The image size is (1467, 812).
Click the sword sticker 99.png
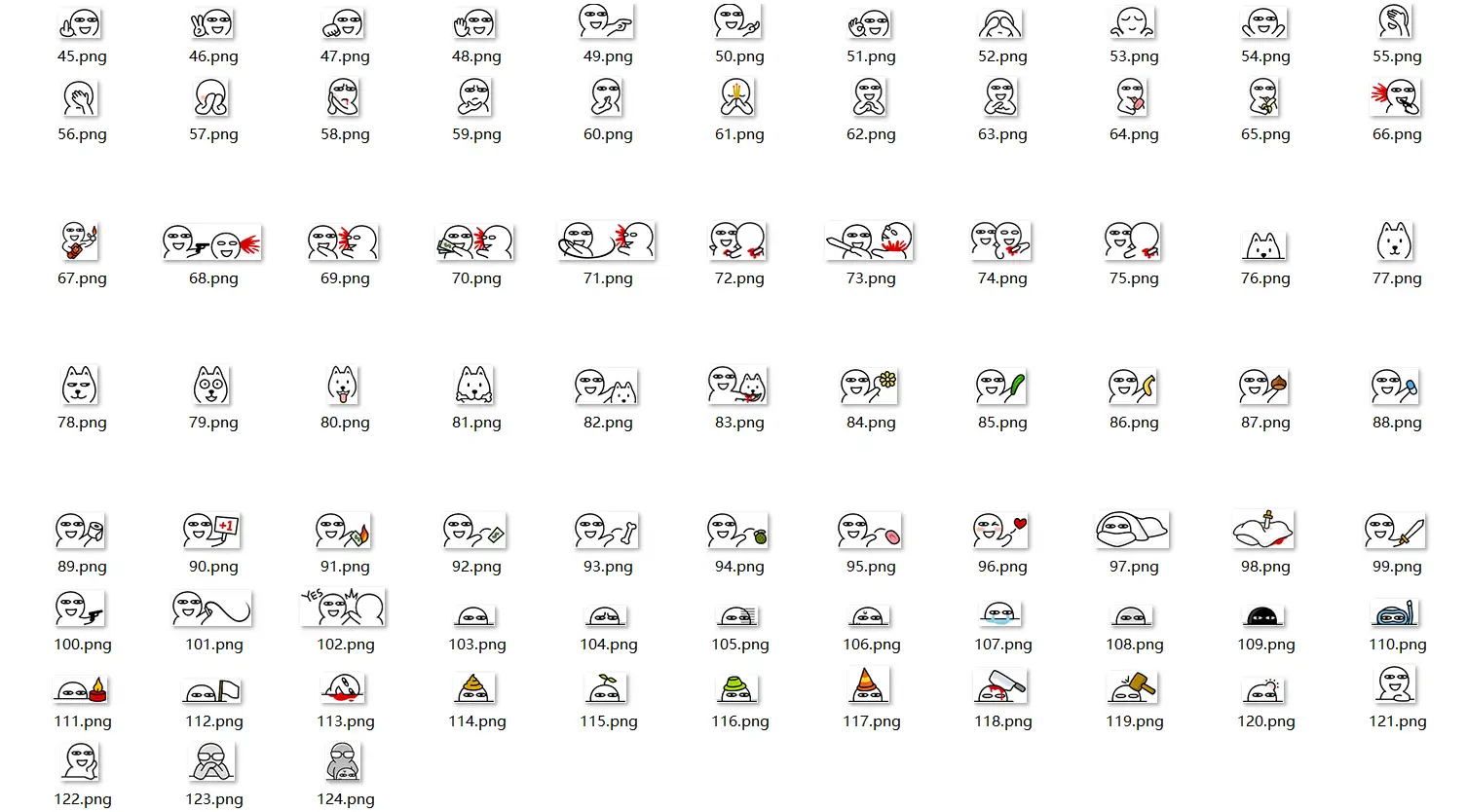click(x=1396, y=531)
